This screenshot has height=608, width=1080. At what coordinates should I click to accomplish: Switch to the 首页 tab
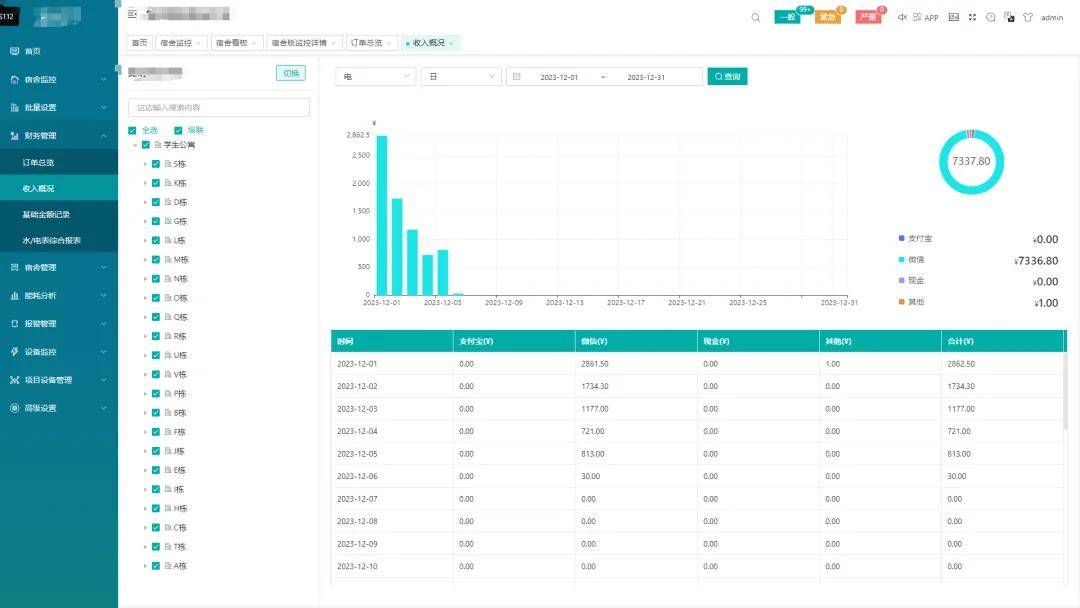point(140,43)
